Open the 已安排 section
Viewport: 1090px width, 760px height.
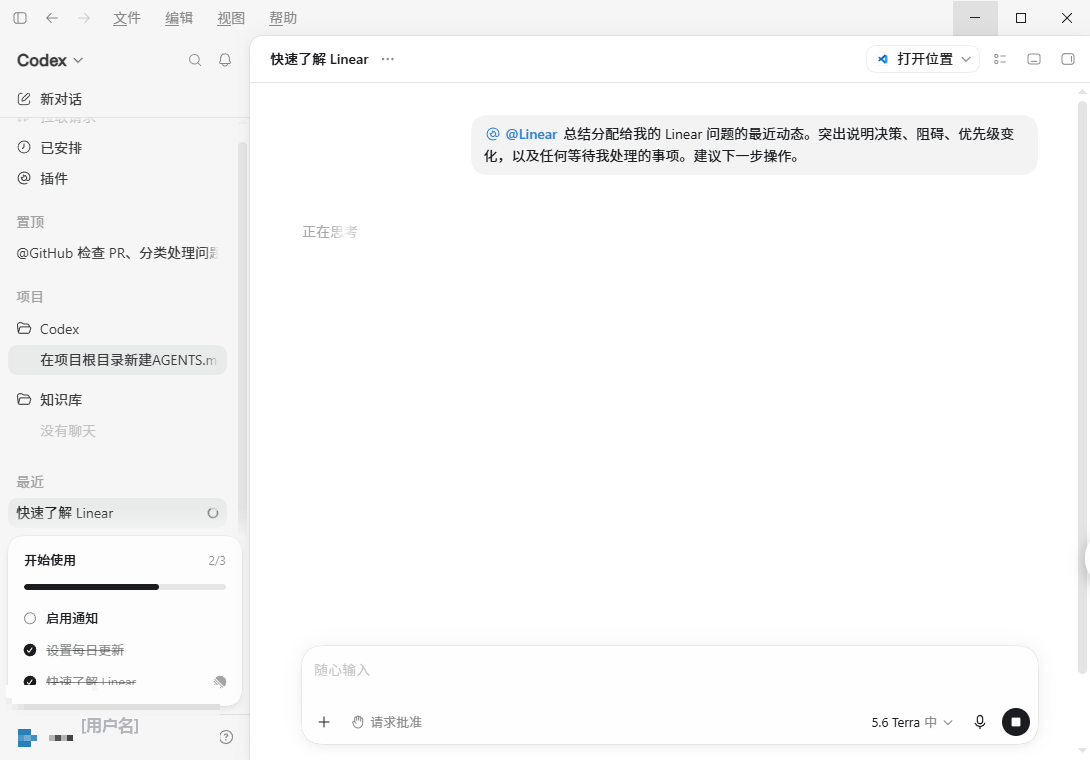pos(118,147)
